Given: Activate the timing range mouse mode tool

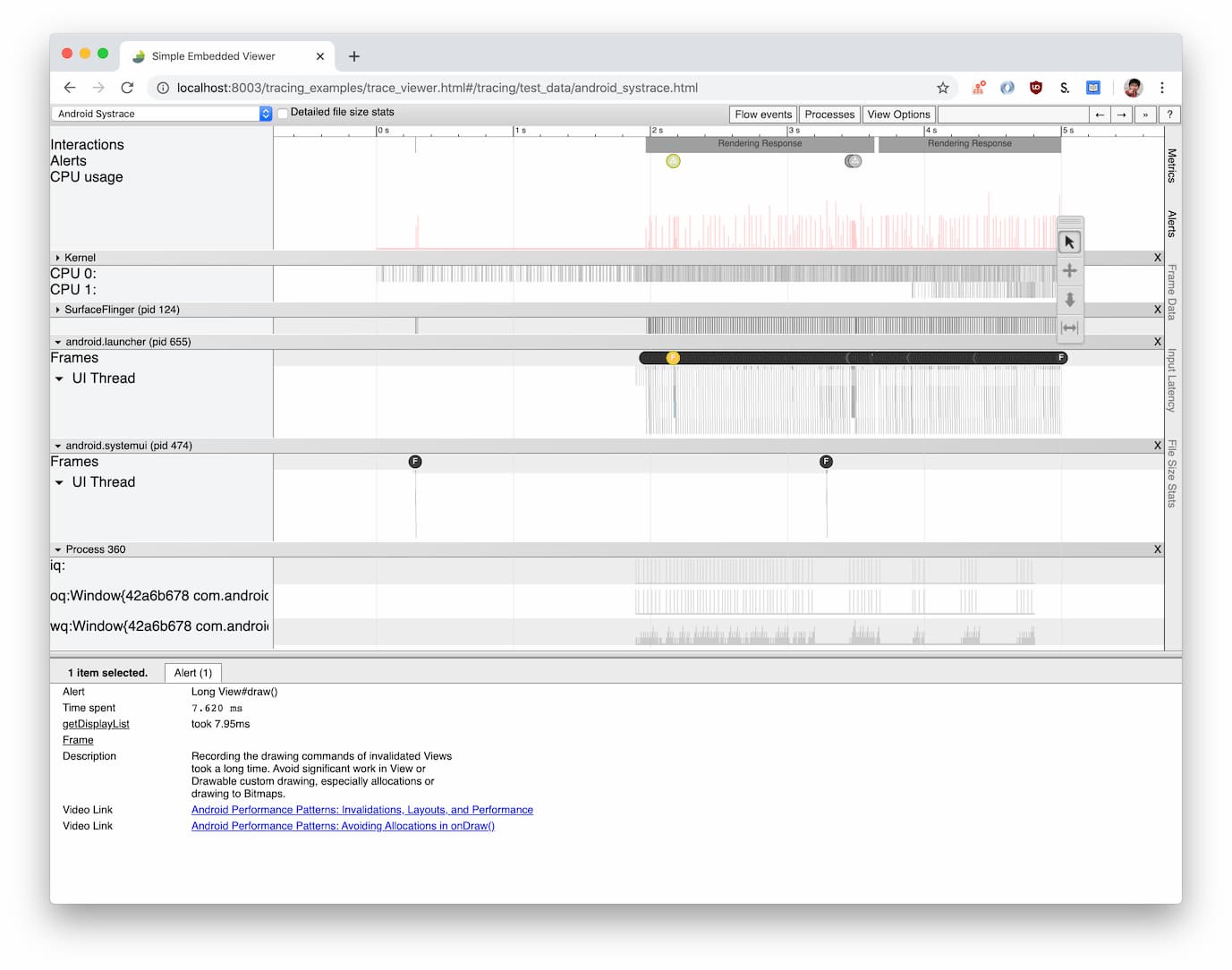Looking at the screenshot, I should (x=1069, y=328).
